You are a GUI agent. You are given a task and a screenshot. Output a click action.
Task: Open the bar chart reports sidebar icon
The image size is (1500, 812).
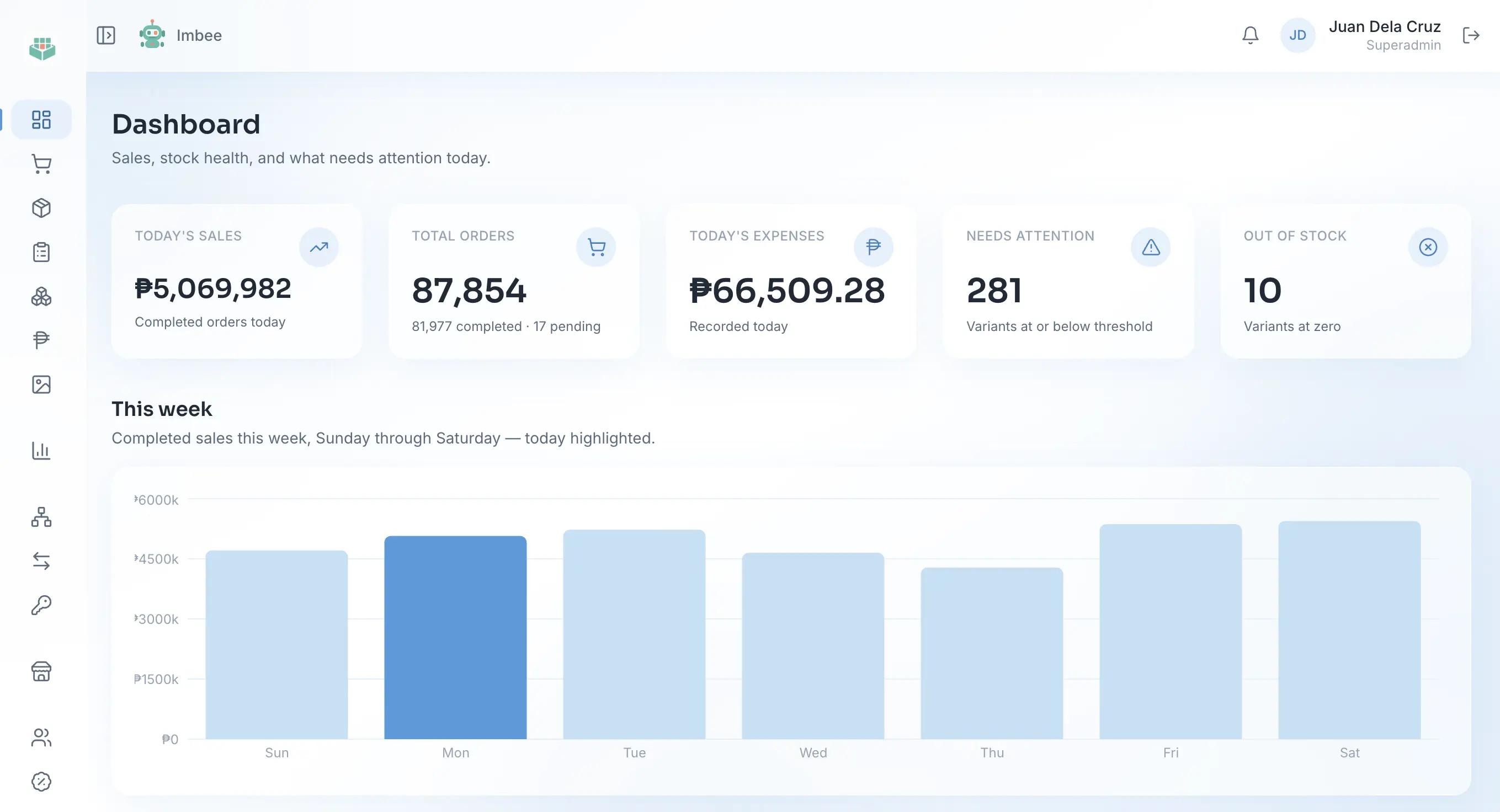(x=41, y=451)
